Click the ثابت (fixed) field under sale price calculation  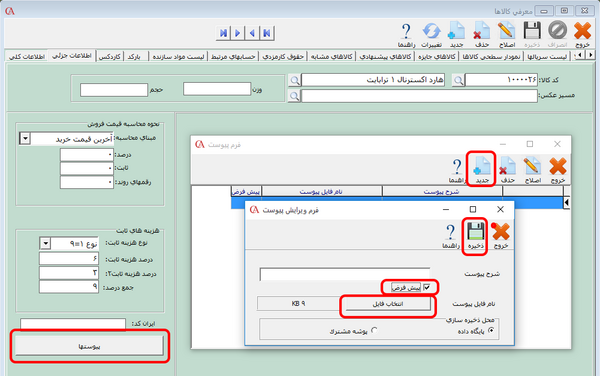click(x=87, y=168)
